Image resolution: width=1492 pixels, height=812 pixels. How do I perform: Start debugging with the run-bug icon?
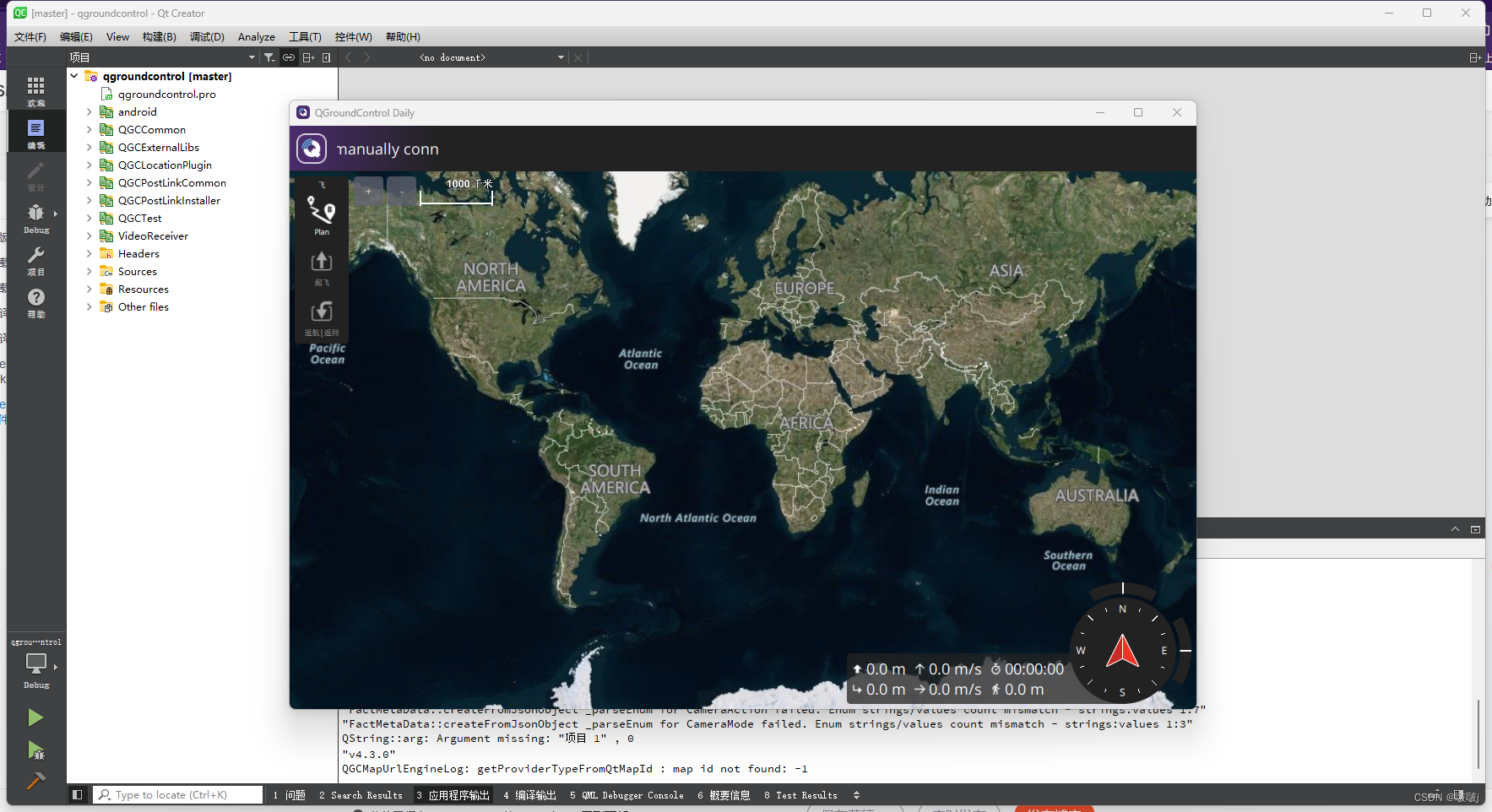[x=35, y=750]
